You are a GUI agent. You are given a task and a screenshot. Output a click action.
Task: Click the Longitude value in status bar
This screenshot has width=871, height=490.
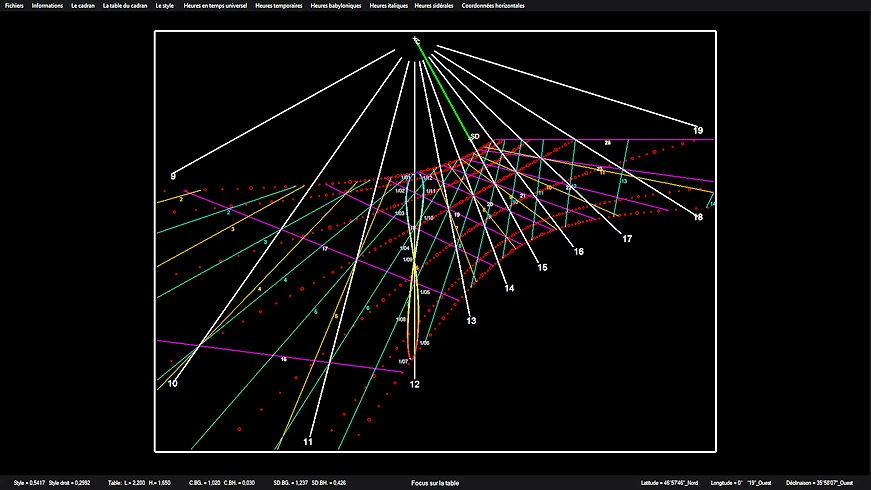(742, 483)
